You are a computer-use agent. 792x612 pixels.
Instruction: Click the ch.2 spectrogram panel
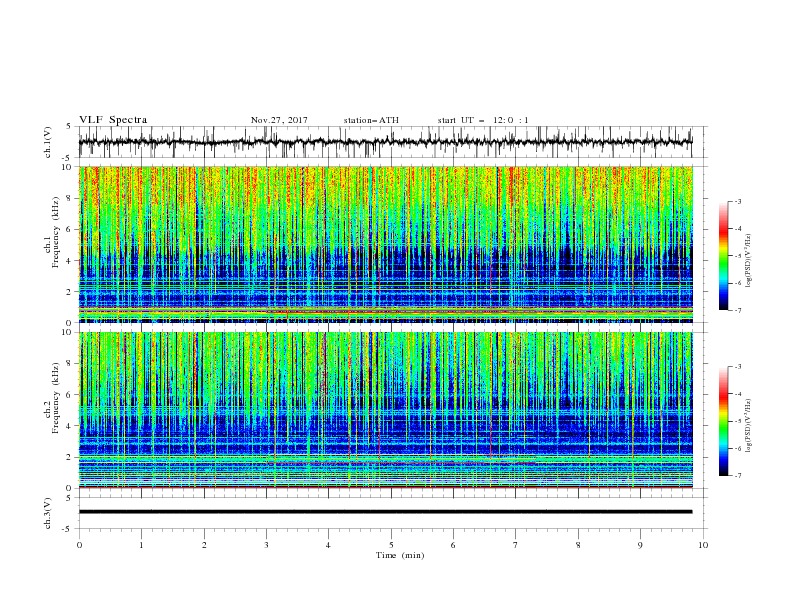tap(385, 410)
